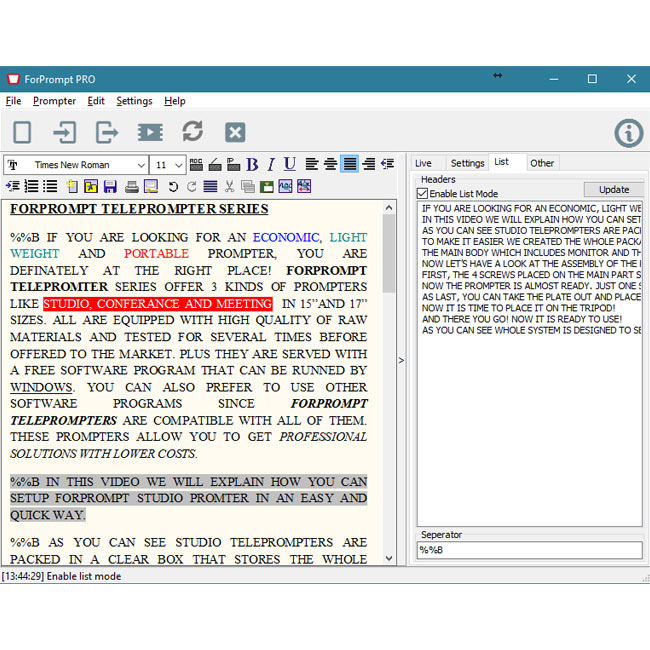Screen dimensions: 650x650
Task: Decrease indent with outdent icon
Action: coord(388,164)
